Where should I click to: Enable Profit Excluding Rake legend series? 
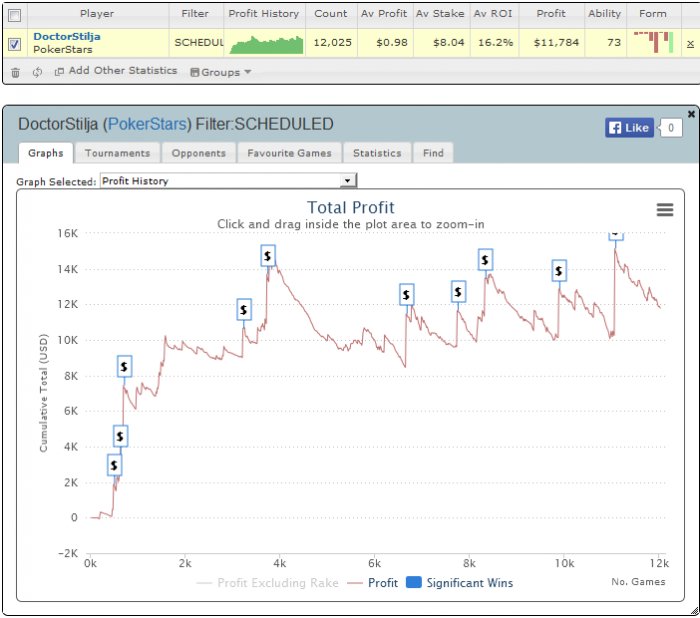[267, 583]
